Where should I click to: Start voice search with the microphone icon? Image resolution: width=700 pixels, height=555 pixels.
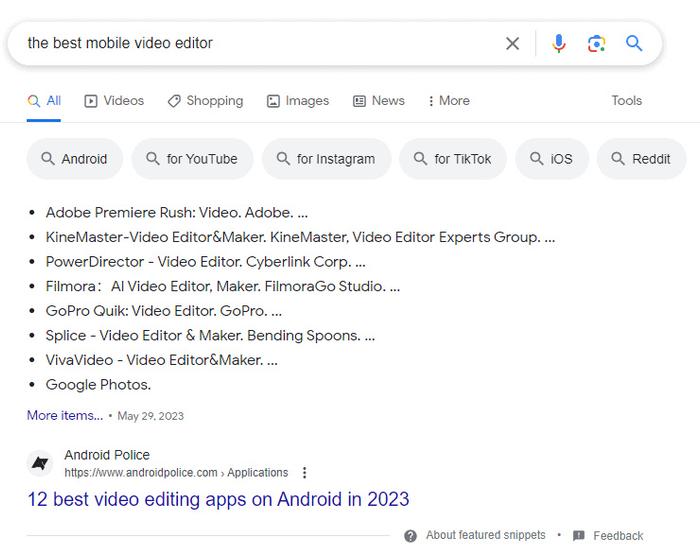pyautogui.click(x=558, y=43)
